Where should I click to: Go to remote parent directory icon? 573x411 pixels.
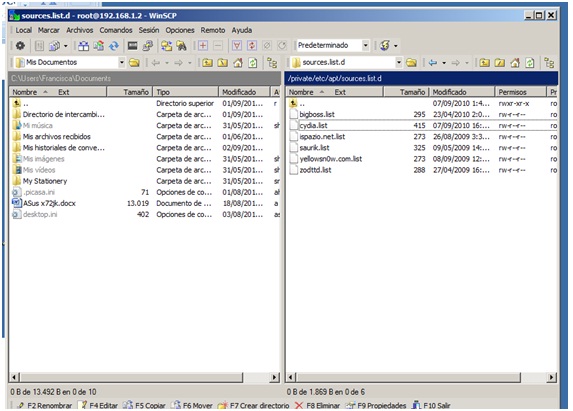point(485,63)
